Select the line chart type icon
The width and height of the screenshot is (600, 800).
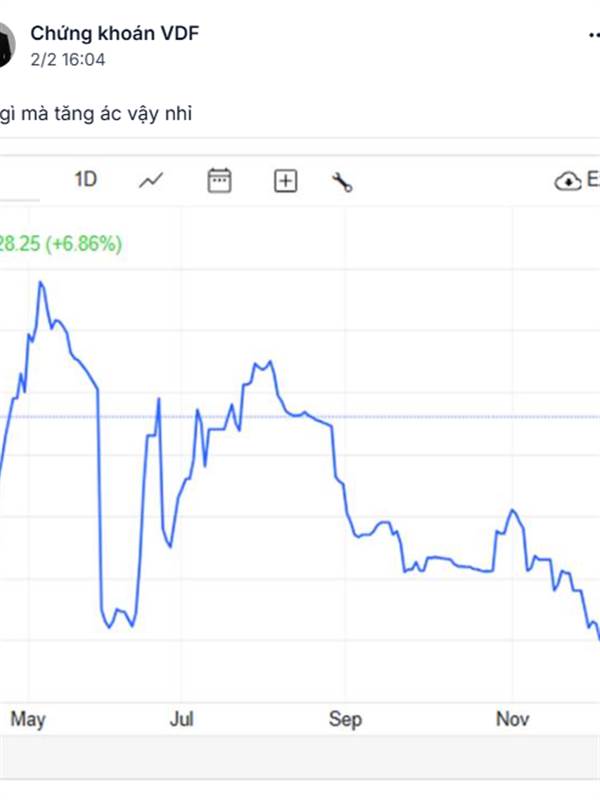pyautogui.click(x=151, y=181)
